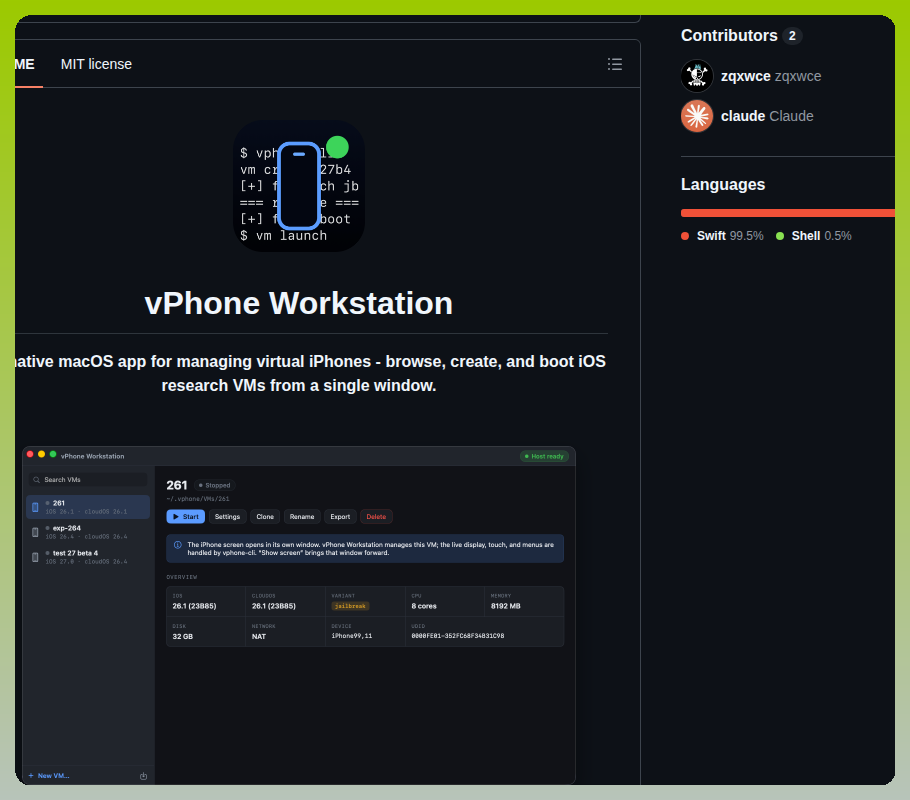Open the README outline list icon
This screenshot has height=800, width=910.
click(615, 64)
